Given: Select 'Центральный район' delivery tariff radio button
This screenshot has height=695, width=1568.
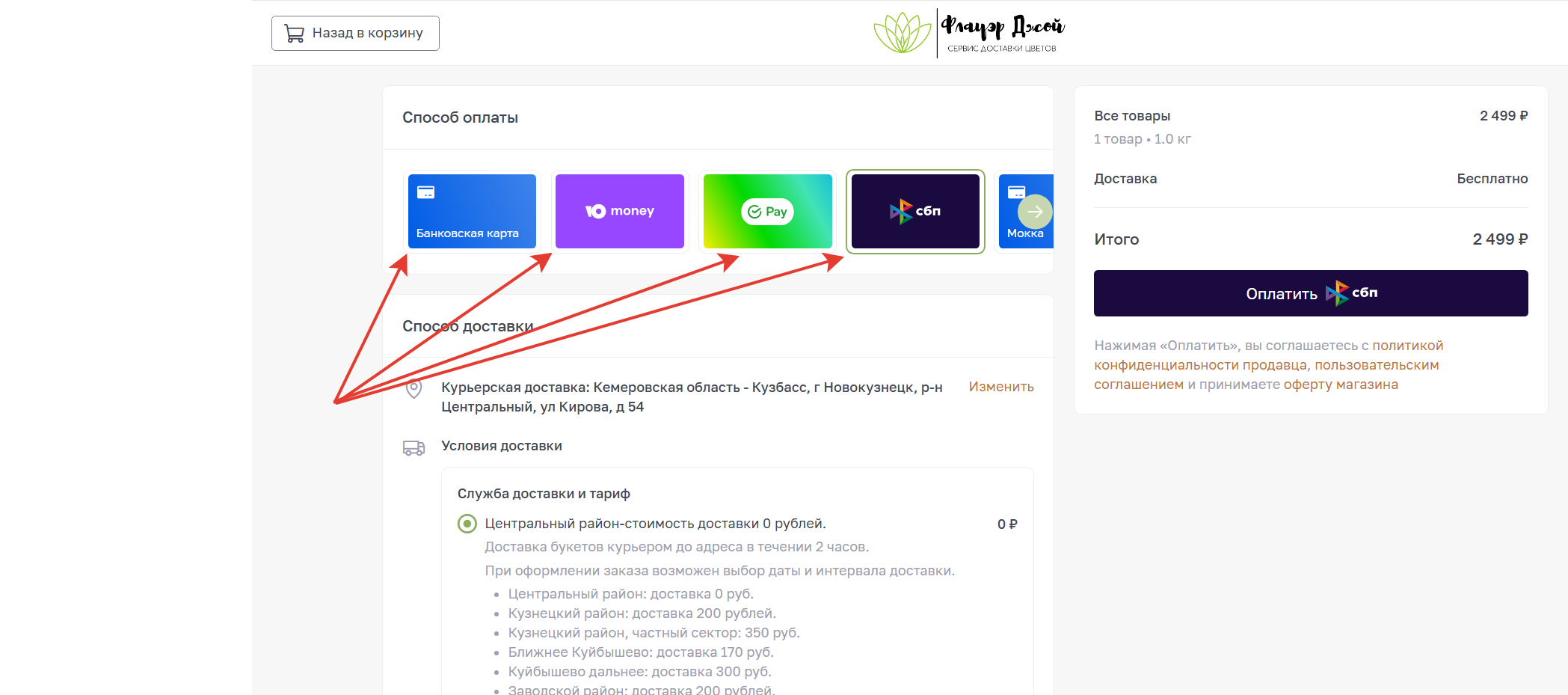Looking at the screenshot, I should pyautogui.click(x=467, y=524).
